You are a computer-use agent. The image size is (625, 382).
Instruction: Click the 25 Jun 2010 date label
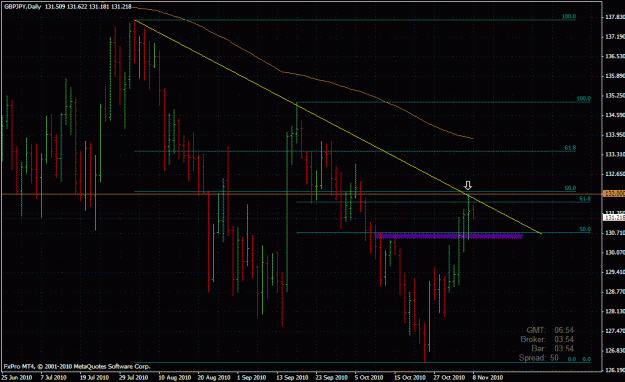(17, 377)
